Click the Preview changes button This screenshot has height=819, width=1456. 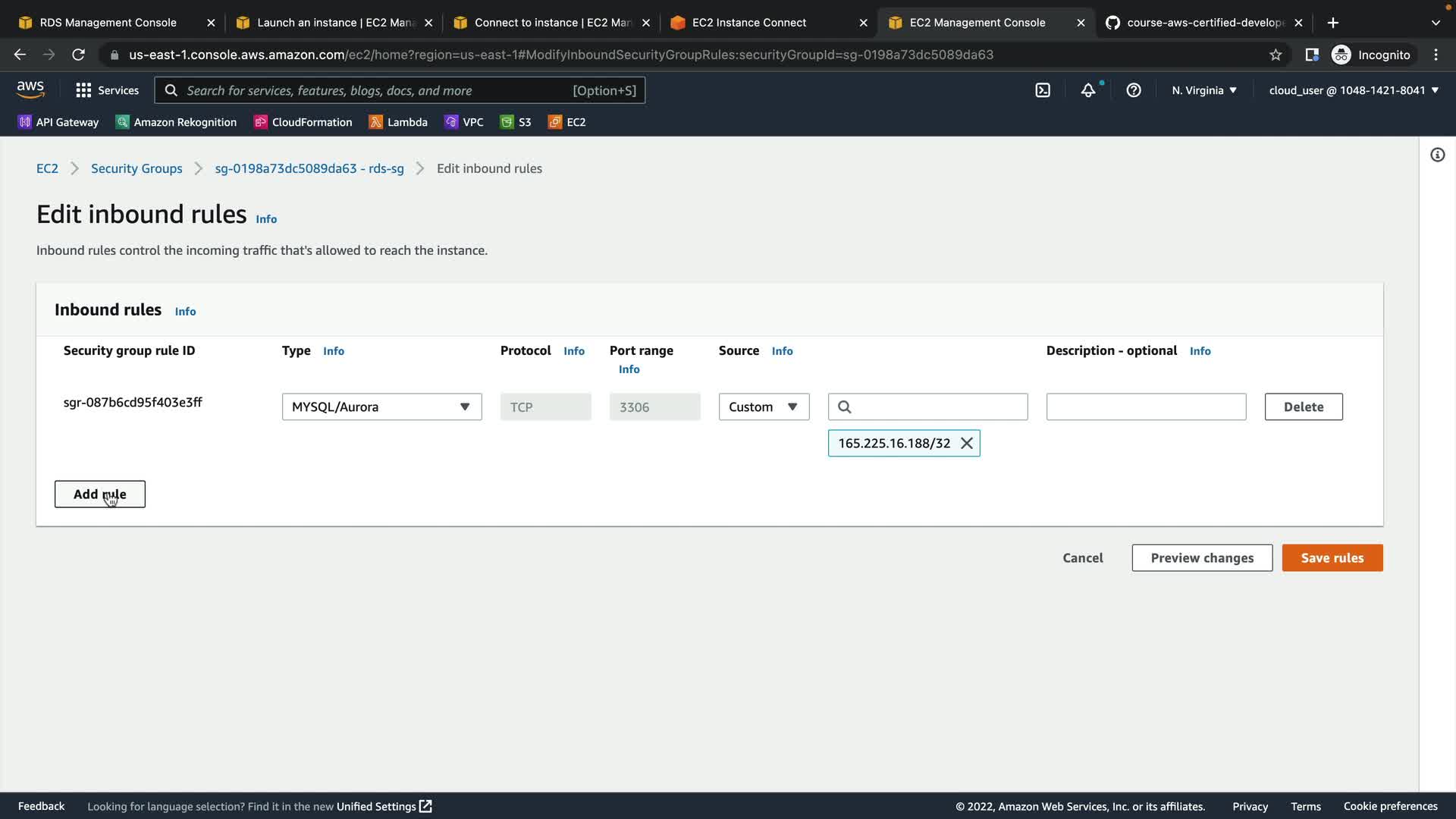pyautogui.click(x=1202, y=558)
